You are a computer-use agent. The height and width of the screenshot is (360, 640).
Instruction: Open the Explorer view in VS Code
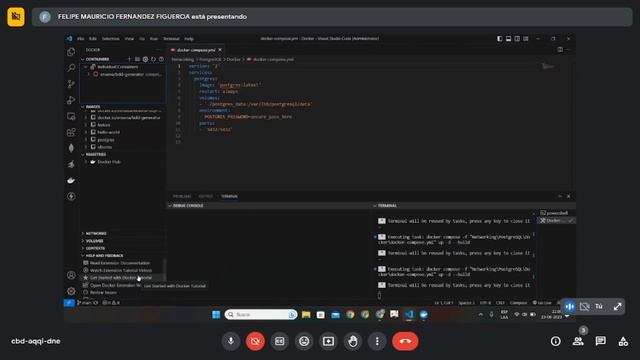[71, 52]
